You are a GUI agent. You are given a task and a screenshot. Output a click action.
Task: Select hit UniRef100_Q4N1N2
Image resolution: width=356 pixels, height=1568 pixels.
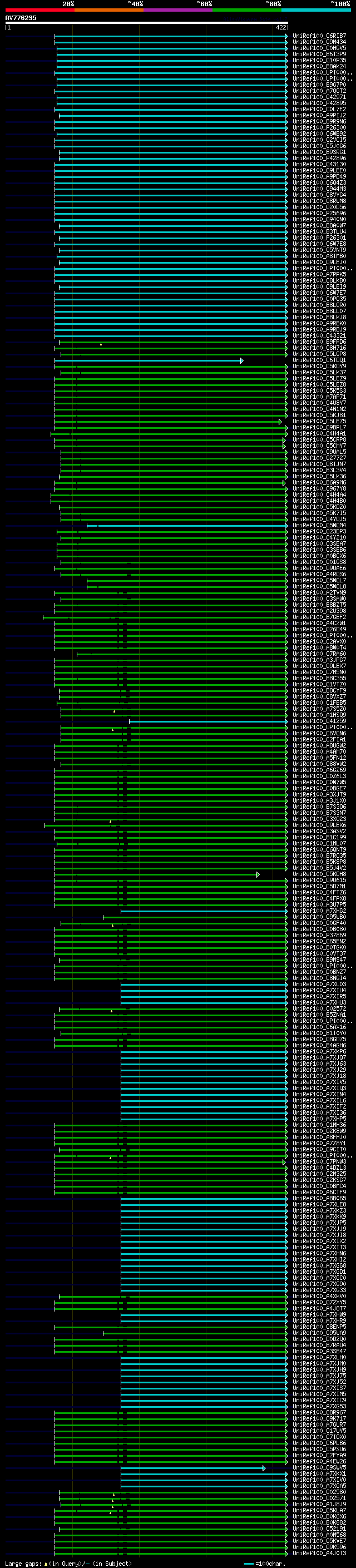coord(319,409)
